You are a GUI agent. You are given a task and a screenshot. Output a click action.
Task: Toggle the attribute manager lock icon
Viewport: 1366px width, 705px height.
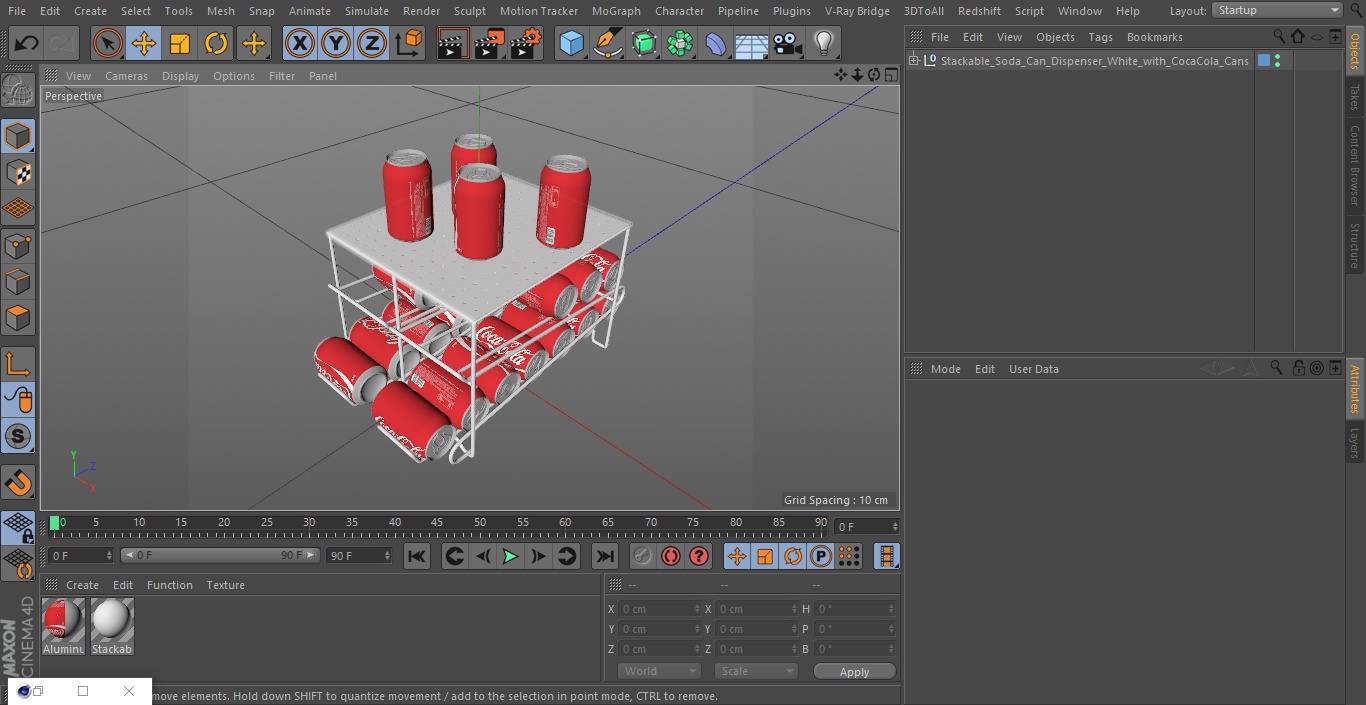[x=1298, y=368]
